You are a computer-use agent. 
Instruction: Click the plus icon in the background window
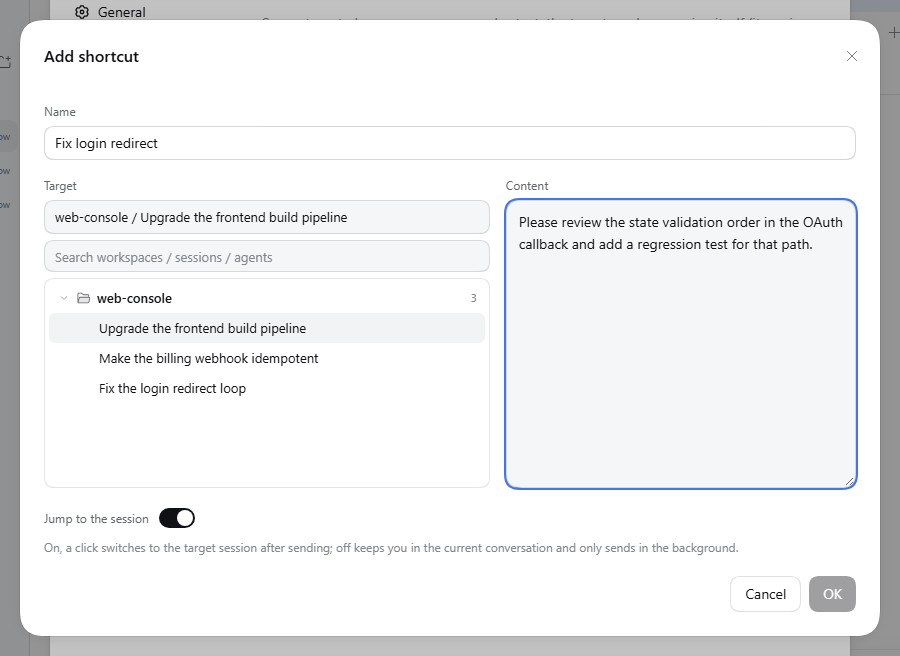[894, 33]
